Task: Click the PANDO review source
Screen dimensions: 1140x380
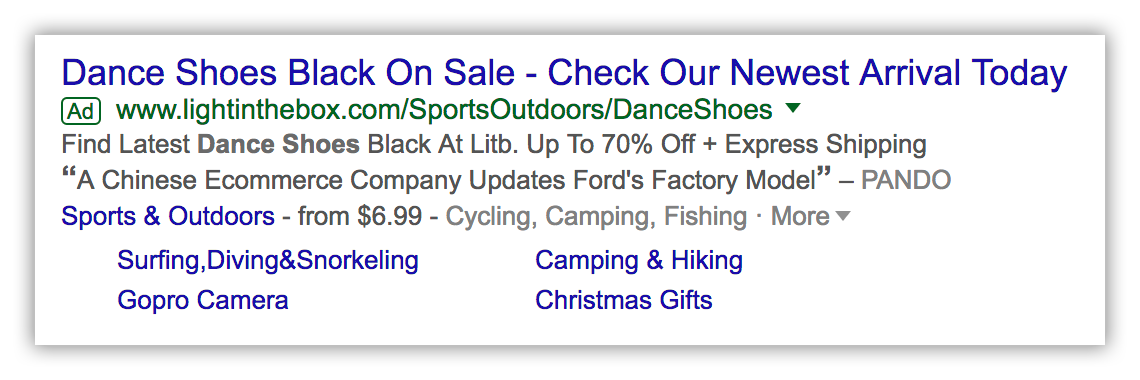Action: [906, 180]
